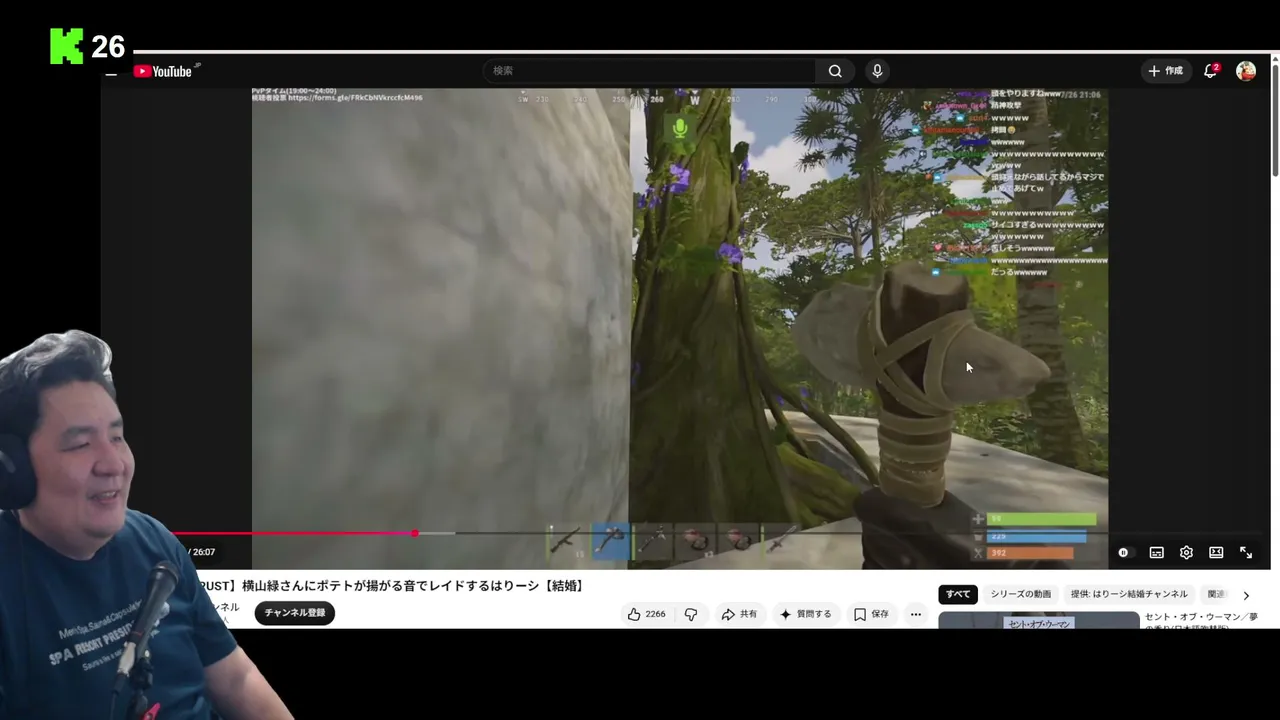This screenshot has width=1280, height=720.
Task: Switch player to theater mode
Action: coord(1216,552)
